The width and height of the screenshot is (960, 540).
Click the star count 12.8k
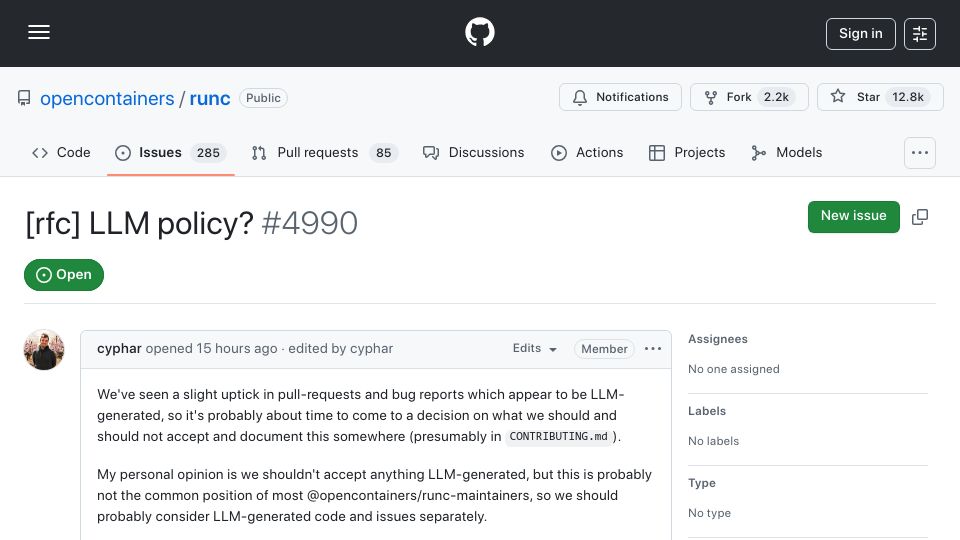pos(907,97)
